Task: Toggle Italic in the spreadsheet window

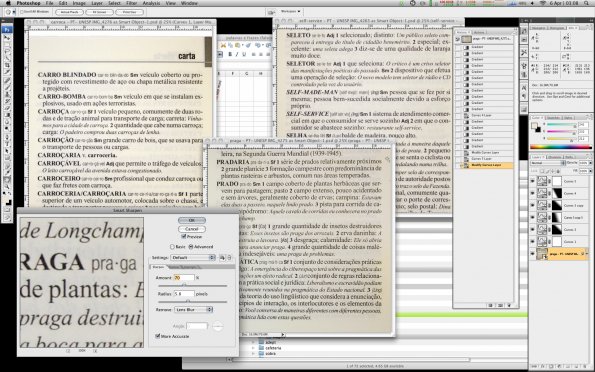Action: coord(237,55)
